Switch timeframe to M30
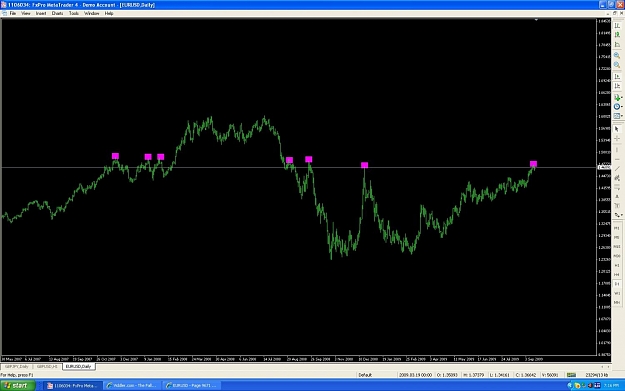Screen dimensions: 625x391 pos(617,255)
